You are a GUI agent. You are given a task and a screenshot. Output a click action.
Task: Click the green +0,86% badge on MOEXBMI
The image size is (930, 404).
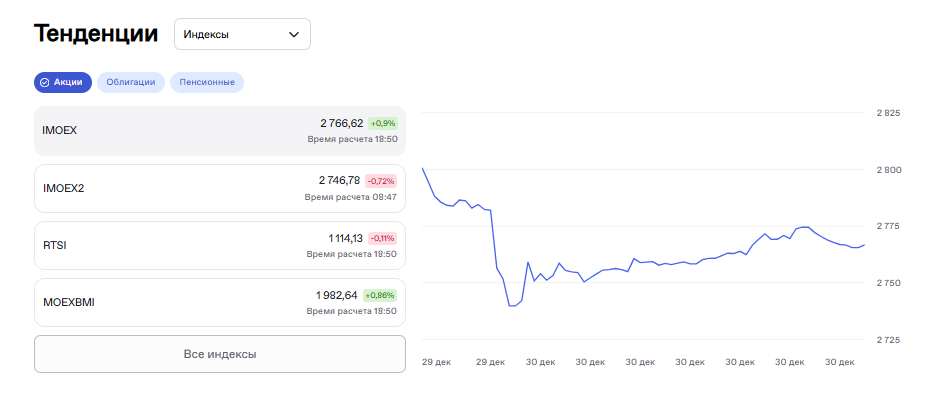click(380, 296)
